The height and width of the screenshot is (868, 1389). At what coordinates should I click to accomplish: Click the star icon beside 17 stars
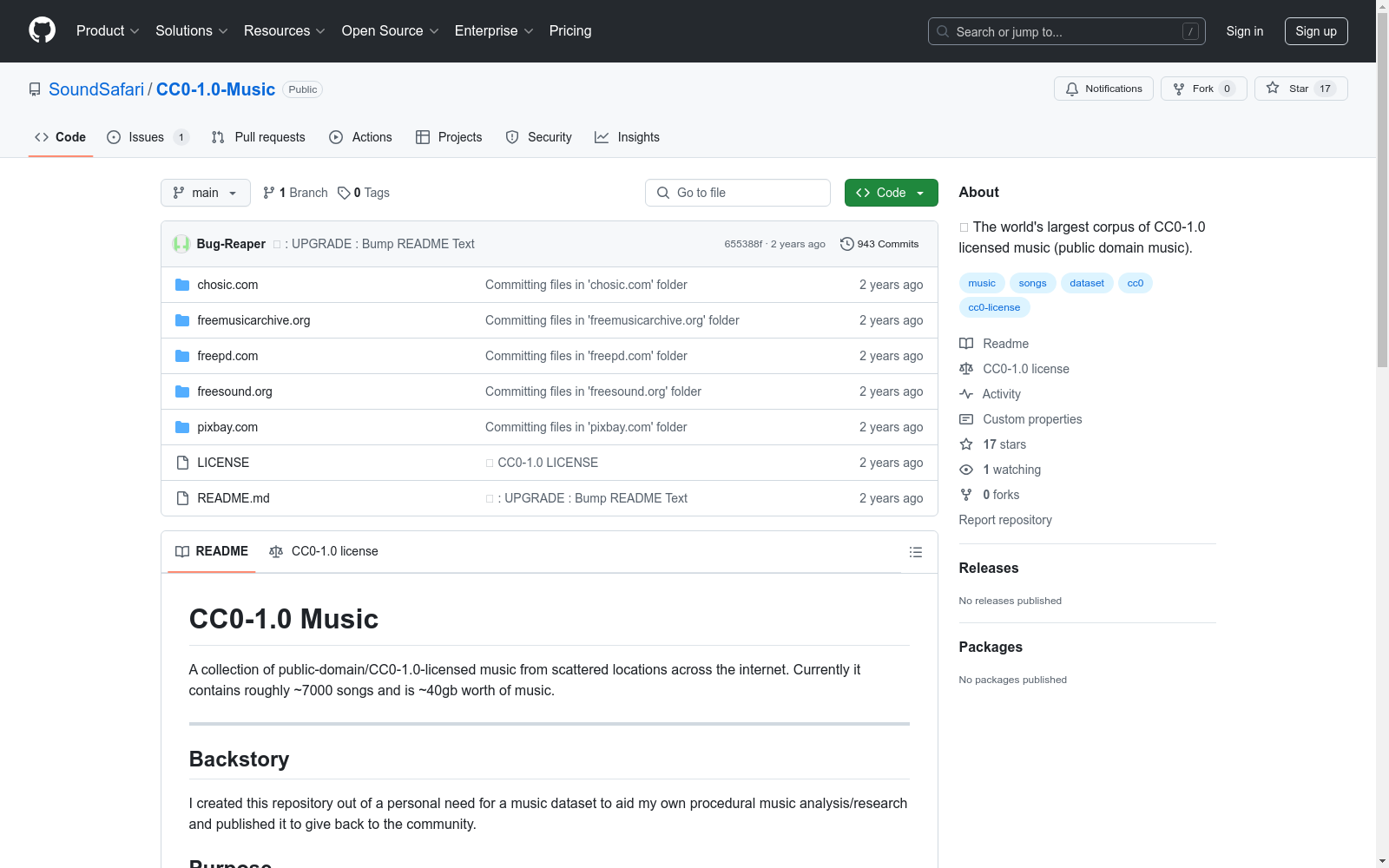966,444
